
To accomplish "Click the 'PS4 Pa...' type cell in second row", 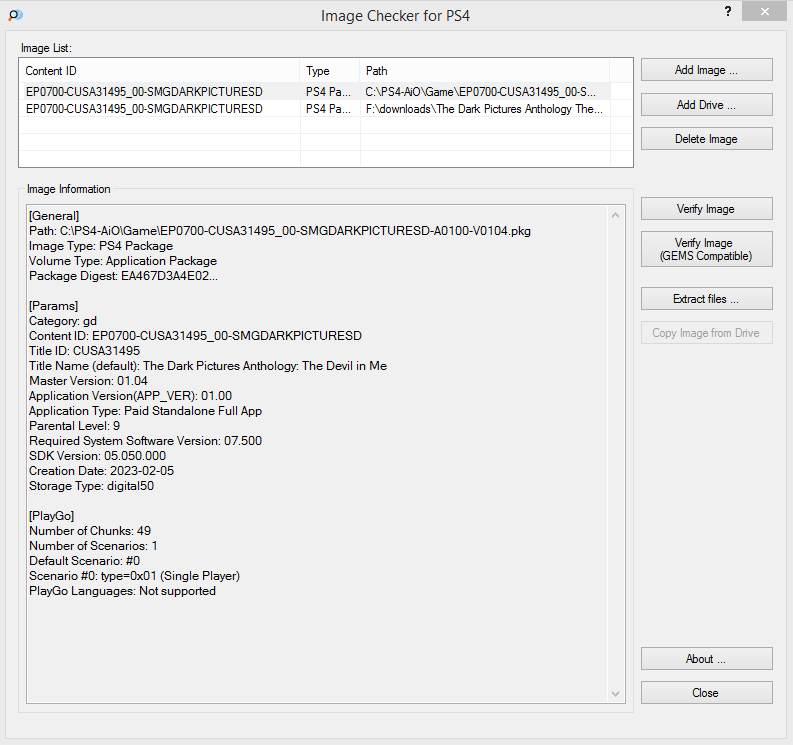I will [x=330, y=109].
